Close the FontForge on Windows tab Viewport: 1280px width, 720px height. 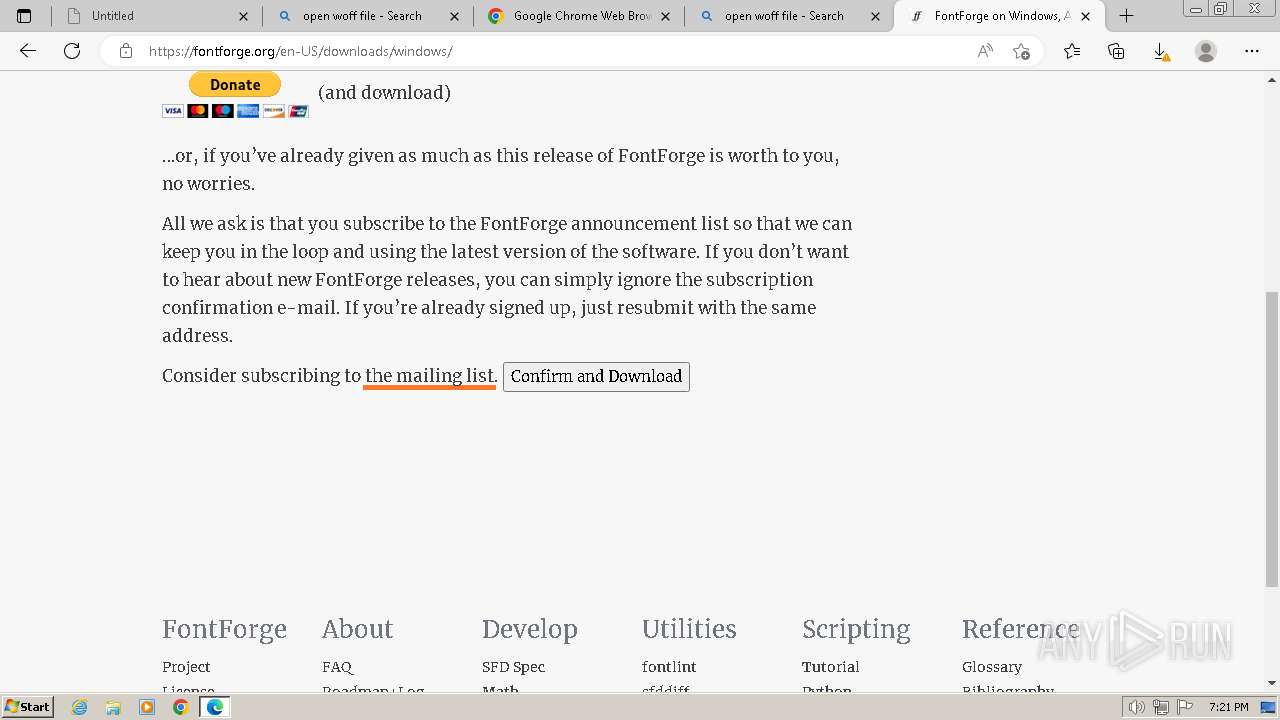(x=1086, y=16)
